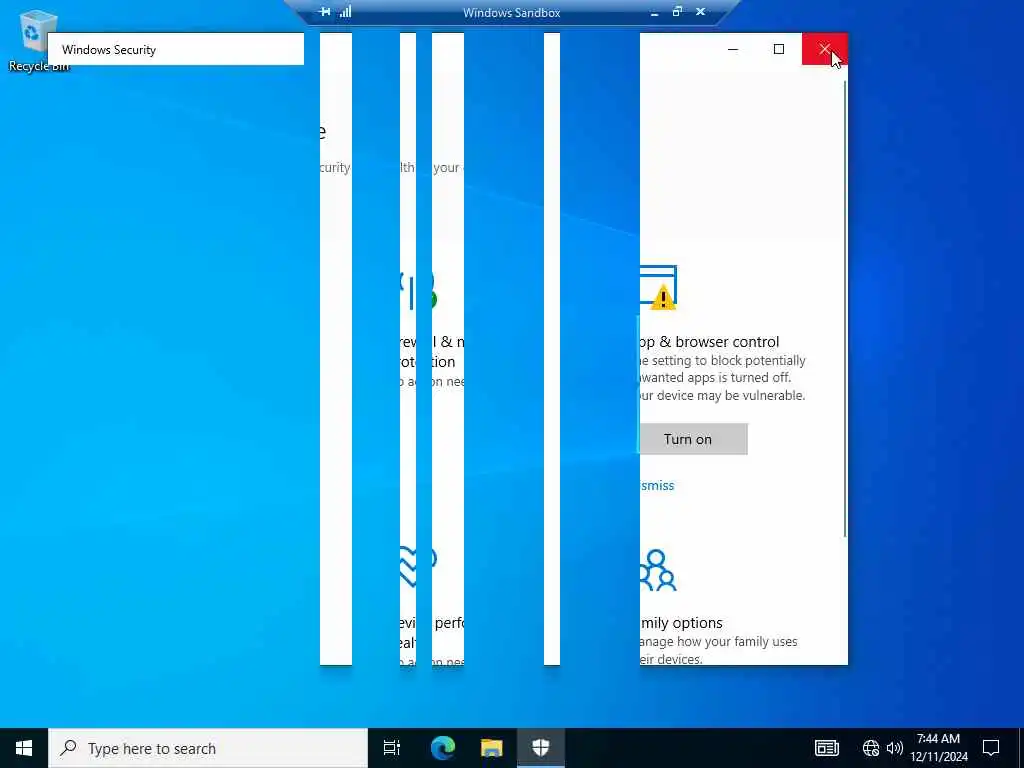Open the Family options heading

click(x=681, y=622)
